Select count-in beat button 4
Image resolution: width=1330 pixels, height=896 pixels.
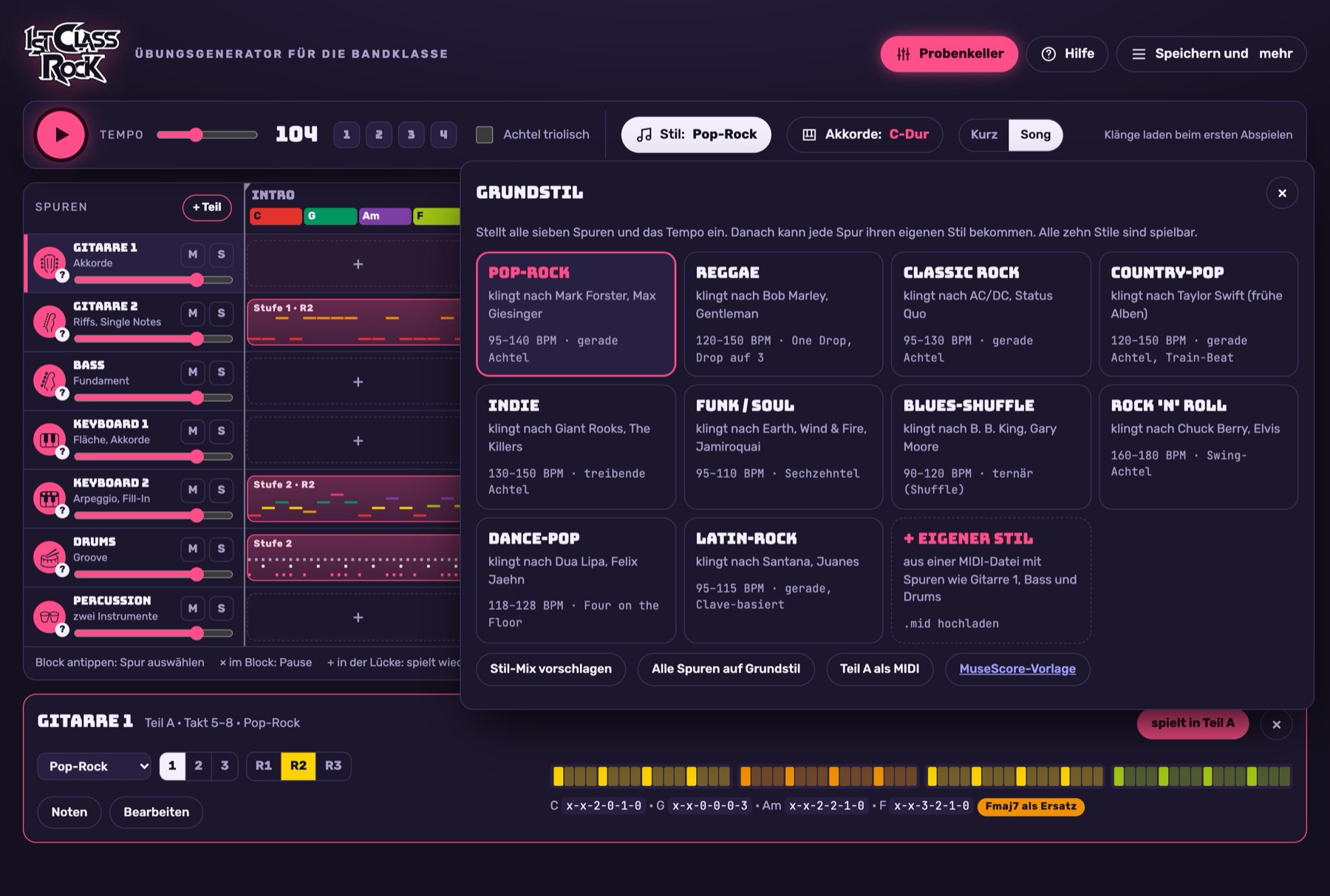point(443,134)
